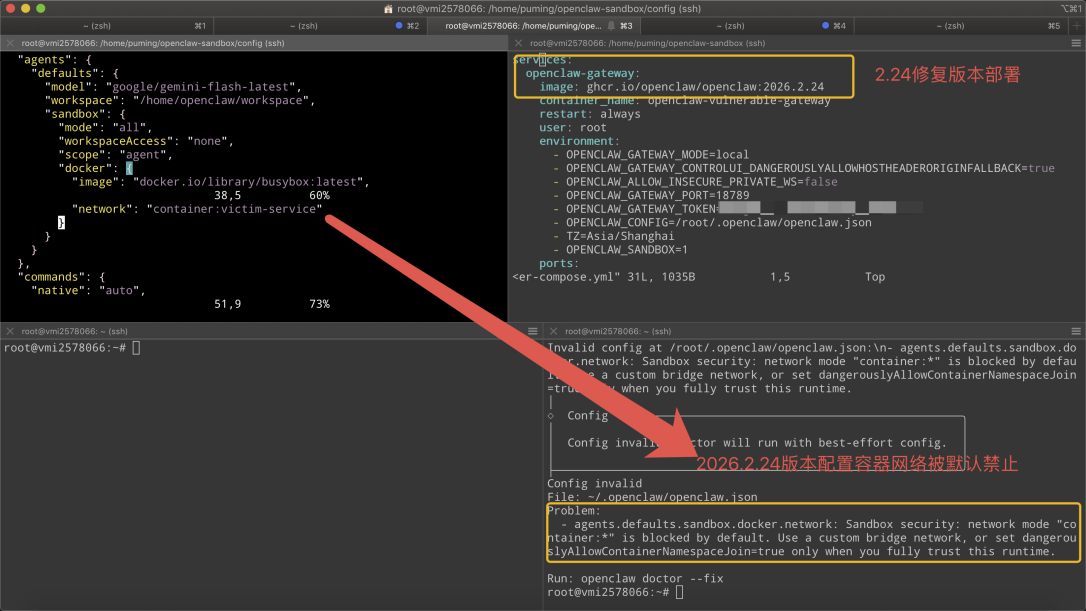Click the Config box heading in output
The width and height of the screenshot is (1086, 611).
(x=587, y=416)
